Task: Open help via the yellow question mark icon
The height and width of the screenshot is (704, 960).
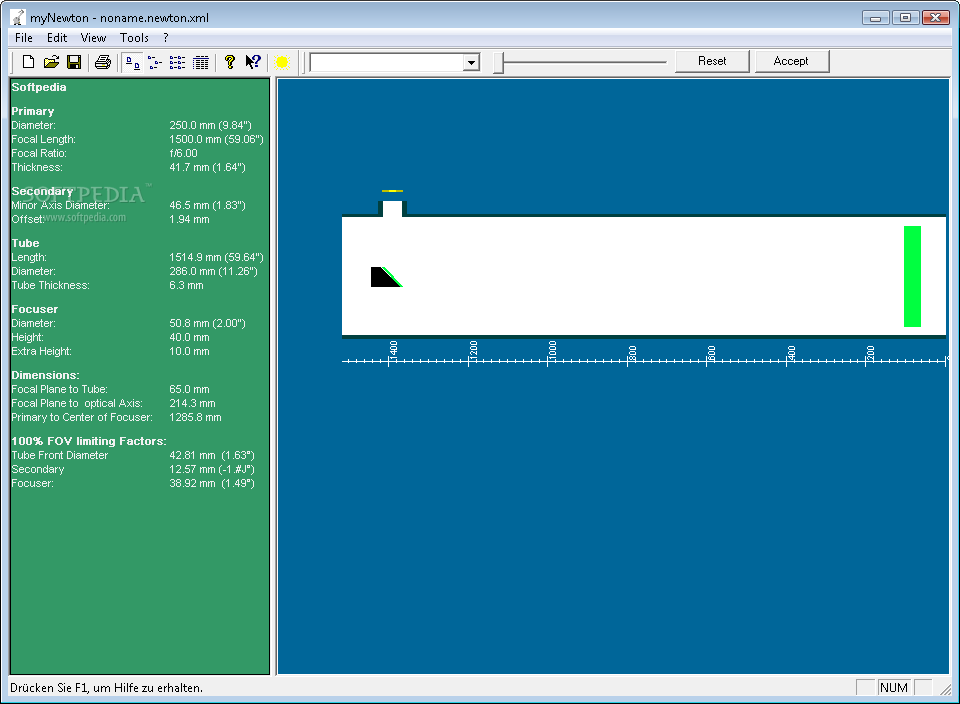Action: 230,62
